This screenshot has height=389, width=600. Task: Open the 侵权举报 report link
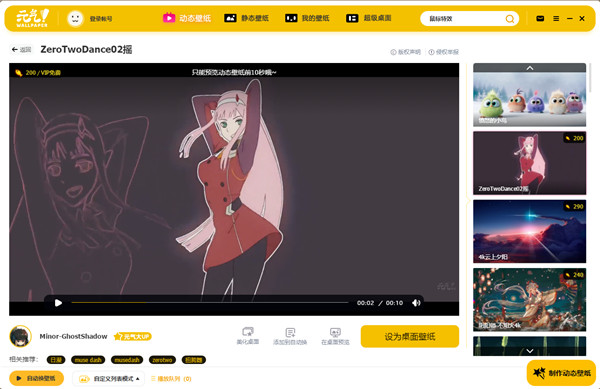click(443, 52)
